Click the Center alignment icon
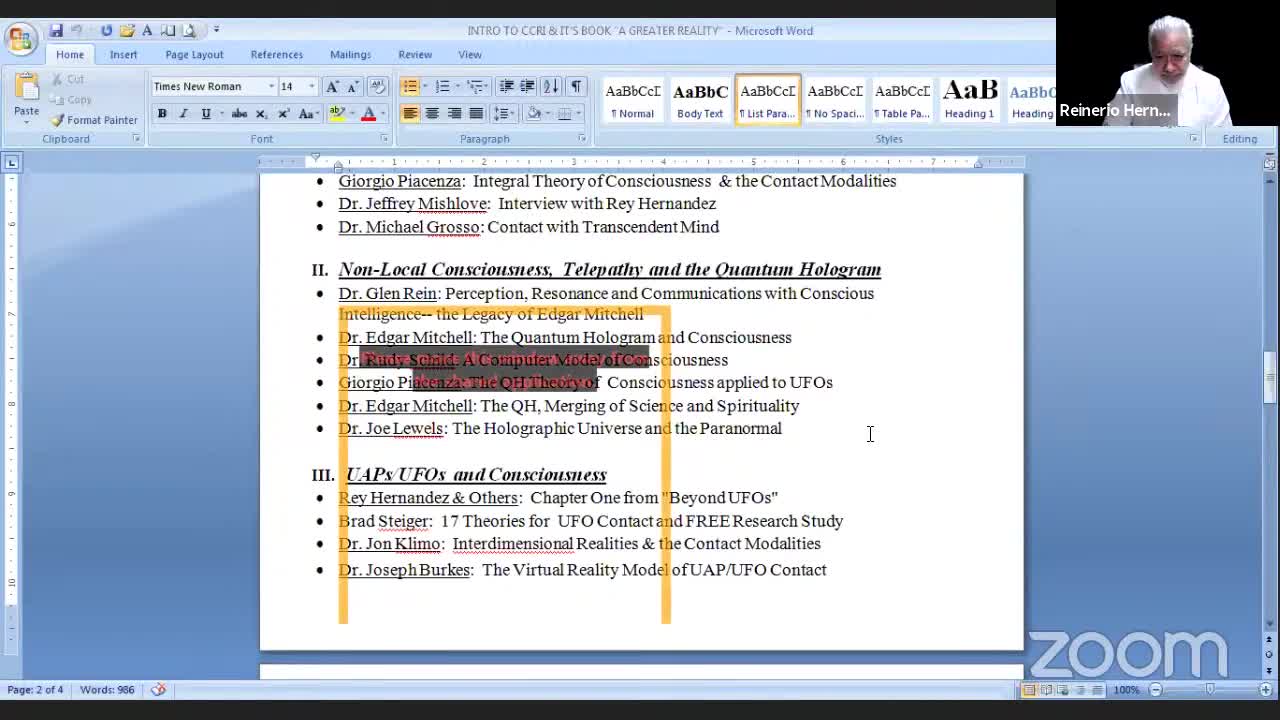1280x720 pixels. coord(432,114)
